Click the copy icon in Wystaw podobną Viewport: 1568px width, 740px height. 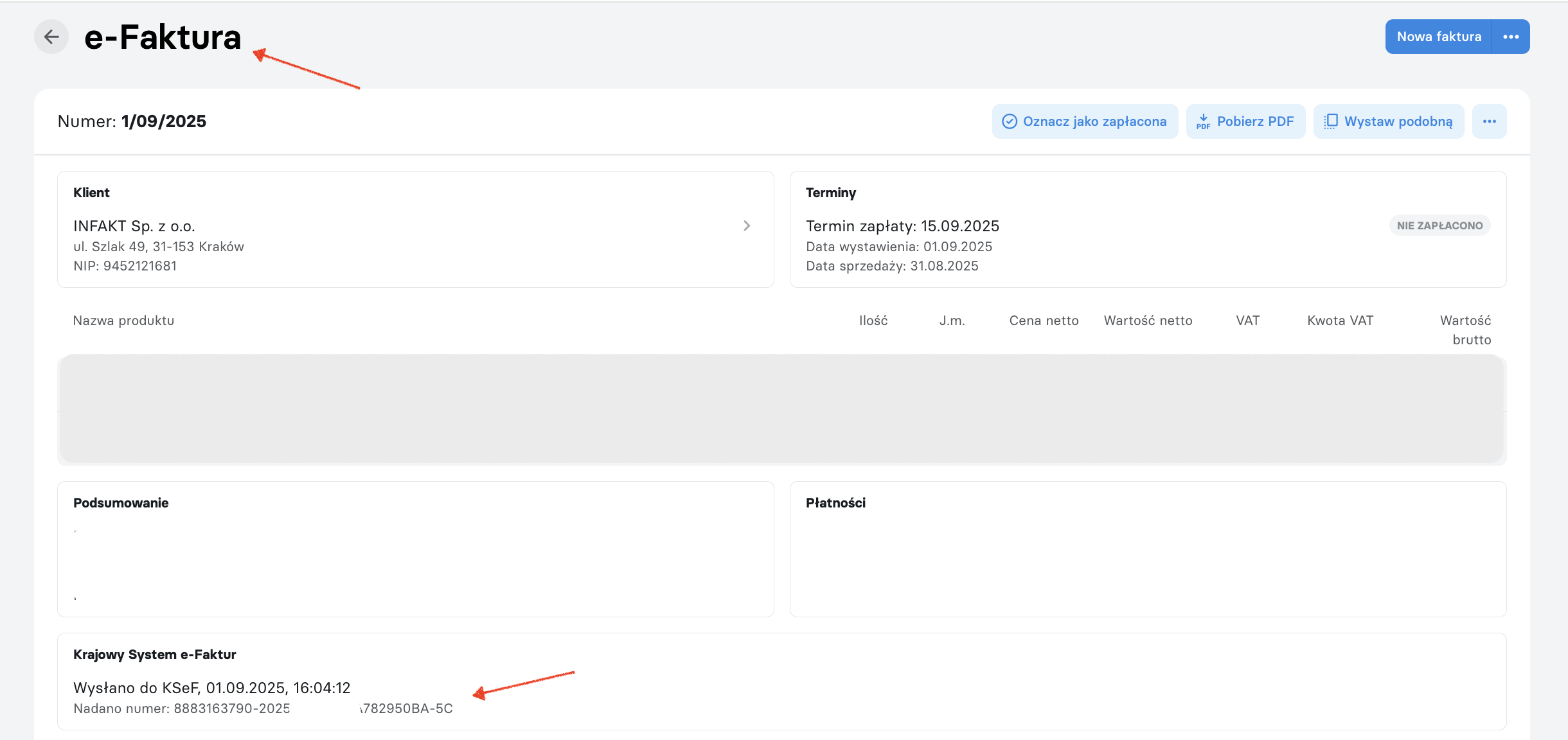[1330, 121]
